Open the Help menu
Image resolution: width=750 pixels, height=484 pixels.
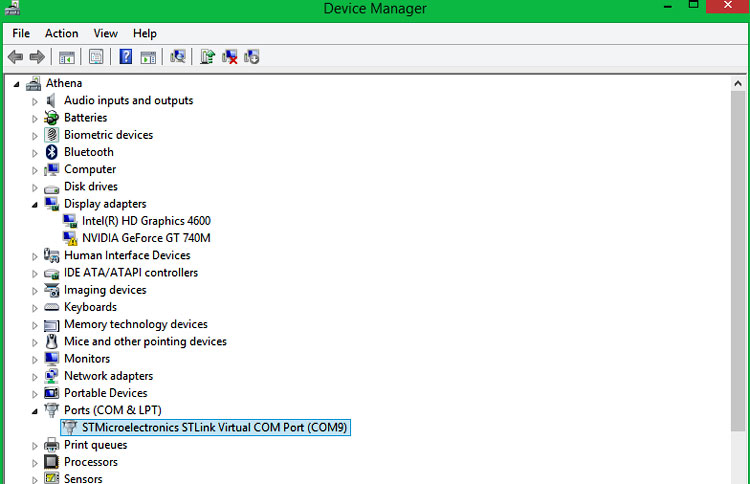tap(144, 33)
